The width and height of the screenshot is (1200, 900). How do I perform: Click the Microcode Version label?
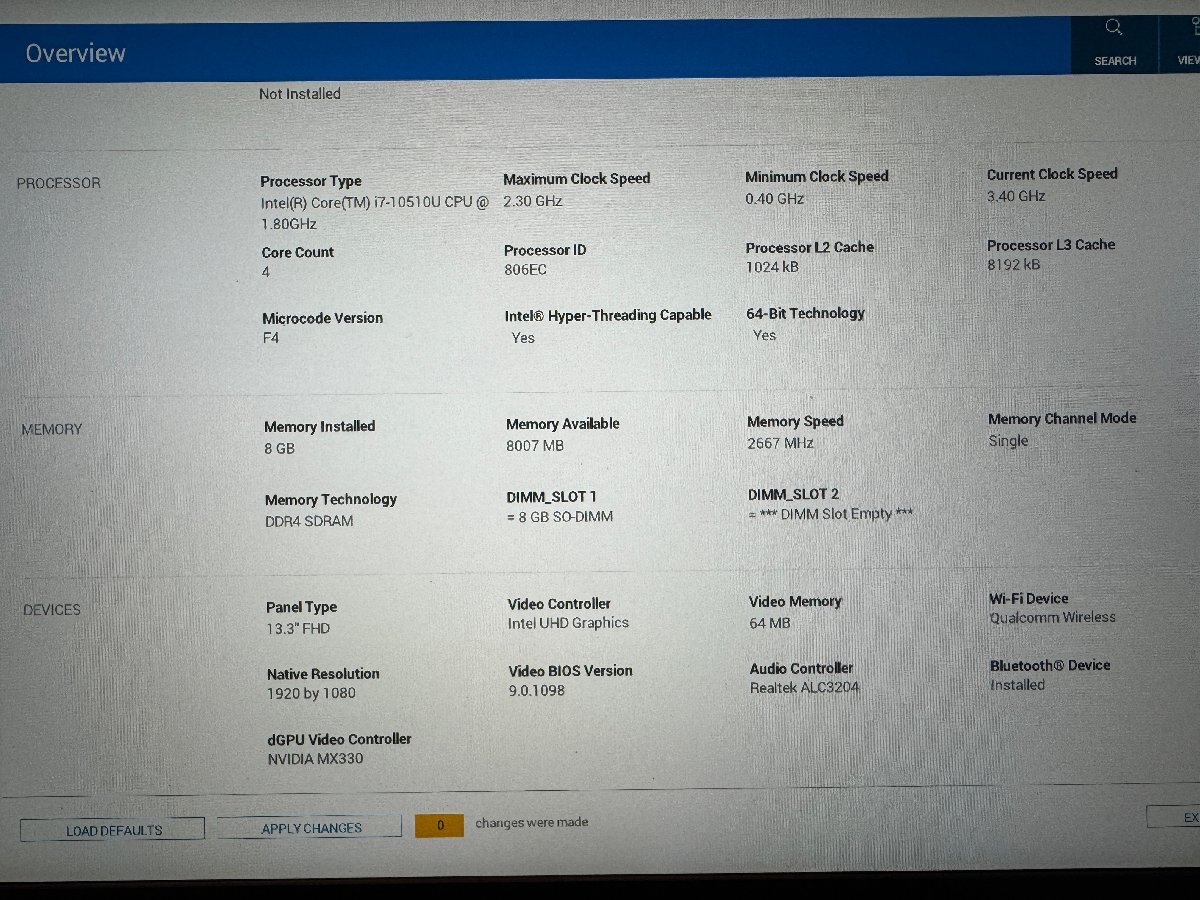(323, 318)
